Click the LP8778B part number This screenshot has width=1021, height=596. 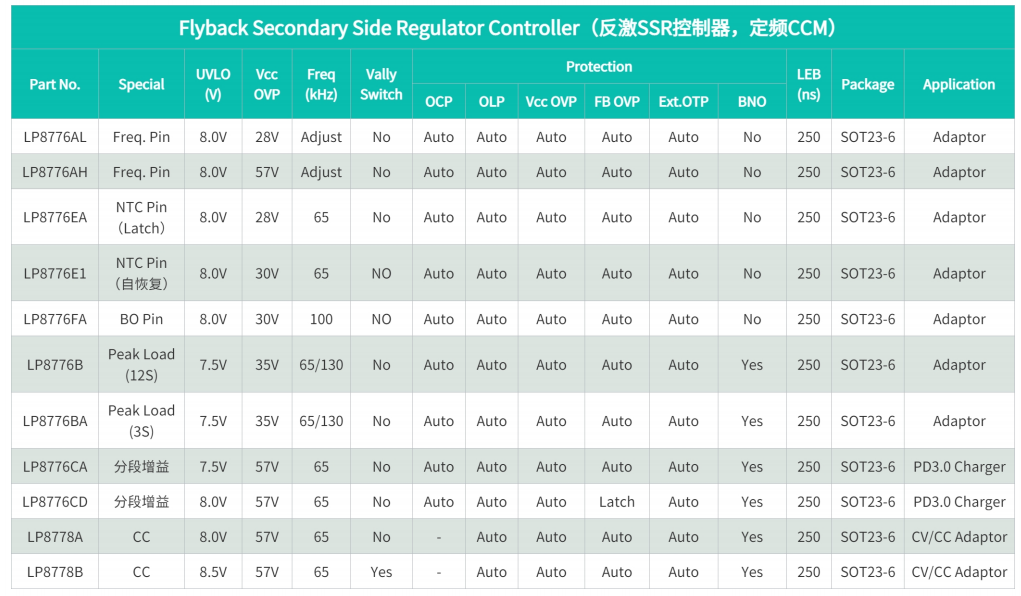point(55,572)
